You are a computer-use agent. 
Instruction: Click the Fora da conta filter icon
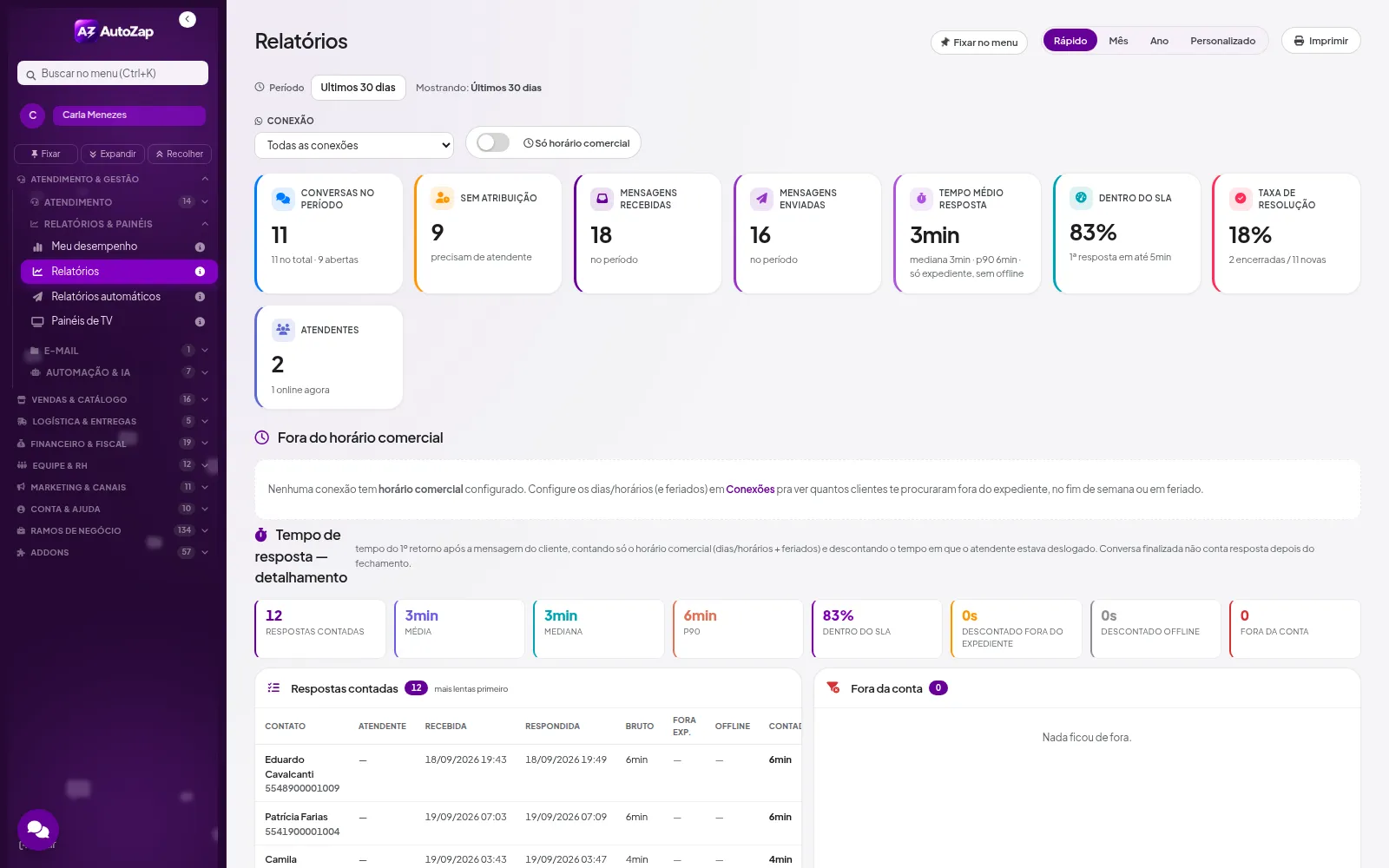(x=833, y=687)
